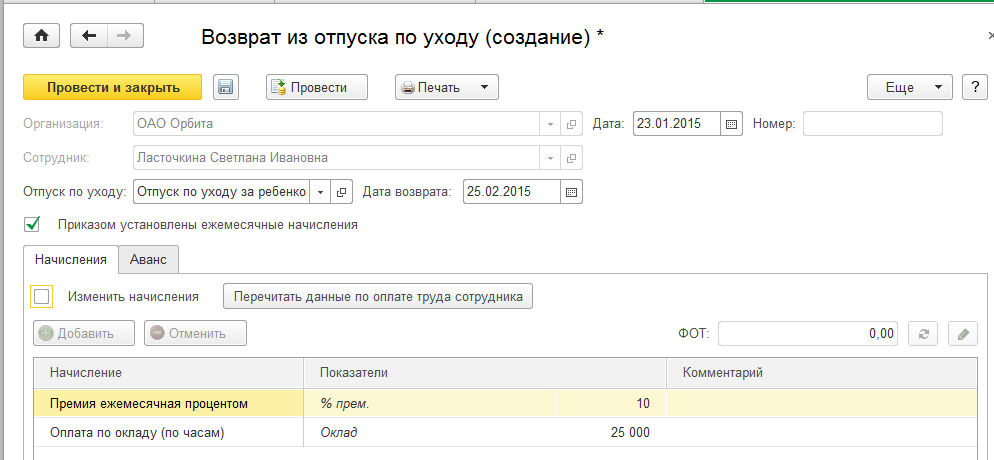Viewport: 994px width, 460px height.
Task: Click the Номер input field
Action: [873, 124]
